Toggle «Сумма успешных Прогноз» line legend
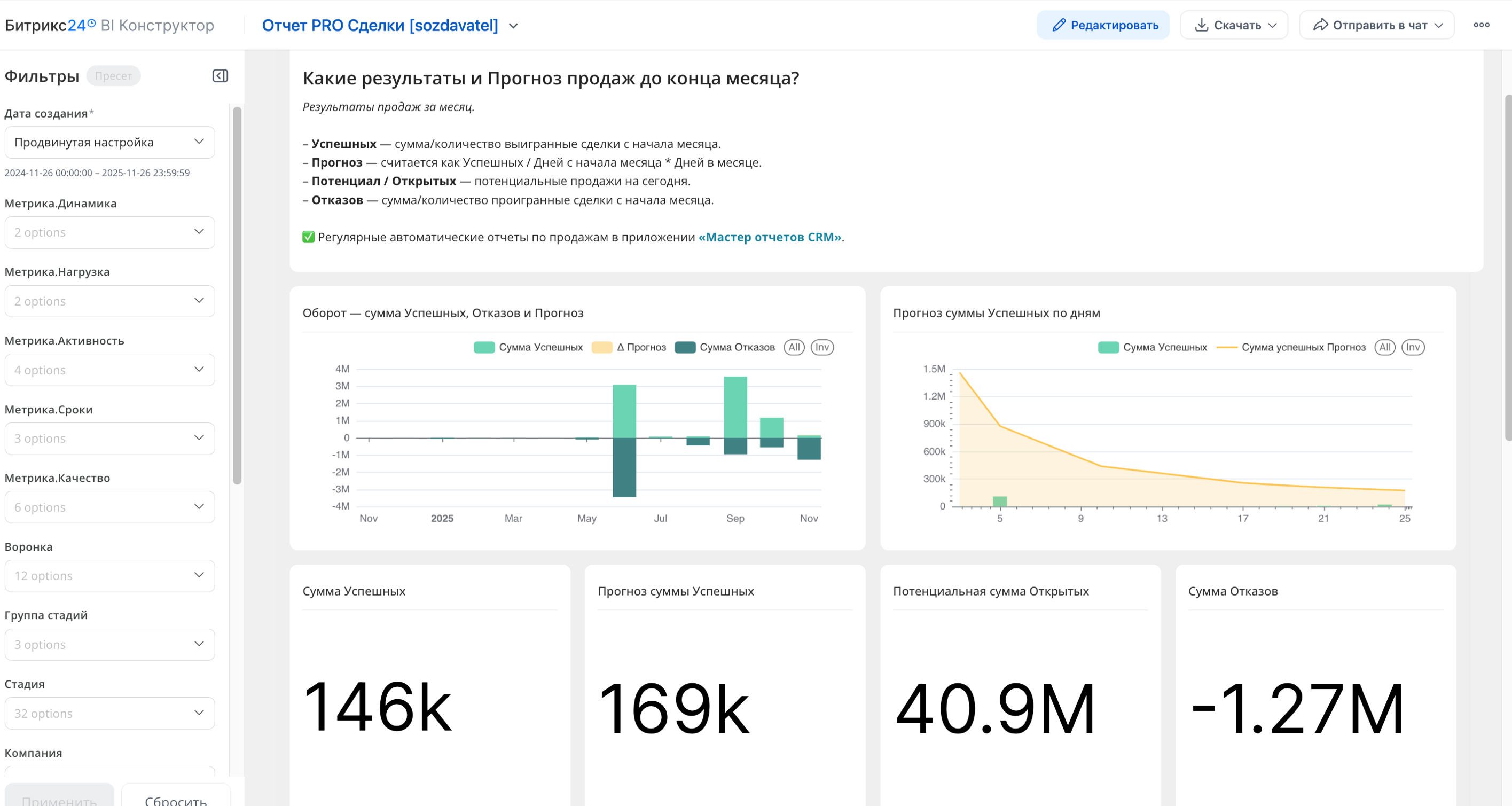Viewport: 1512px width, 806px height. click(x=1291, y=347)
